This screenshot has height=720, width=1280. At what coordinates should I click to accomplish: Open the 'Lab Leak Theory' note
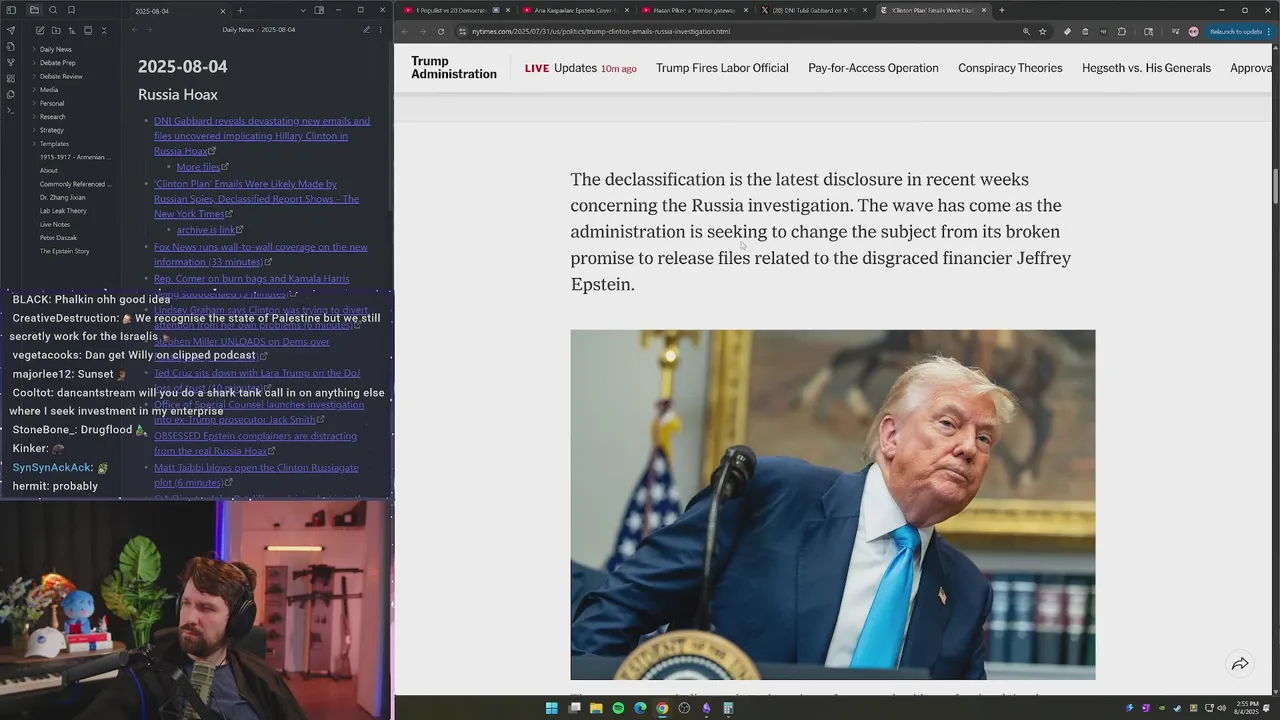click(x=63, y=211)
